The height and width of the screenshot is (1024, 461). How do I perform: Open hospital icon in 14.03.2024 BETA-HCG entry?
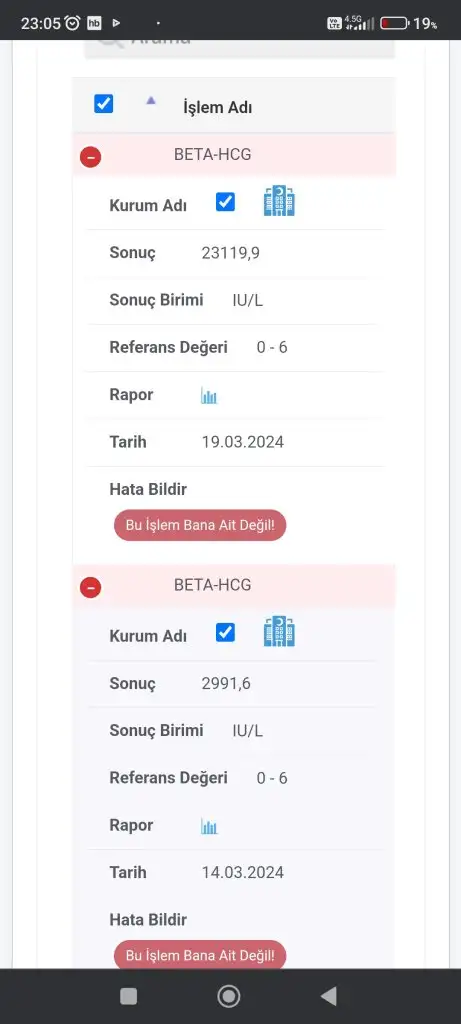pyautogui.click(x=279, y=632)
